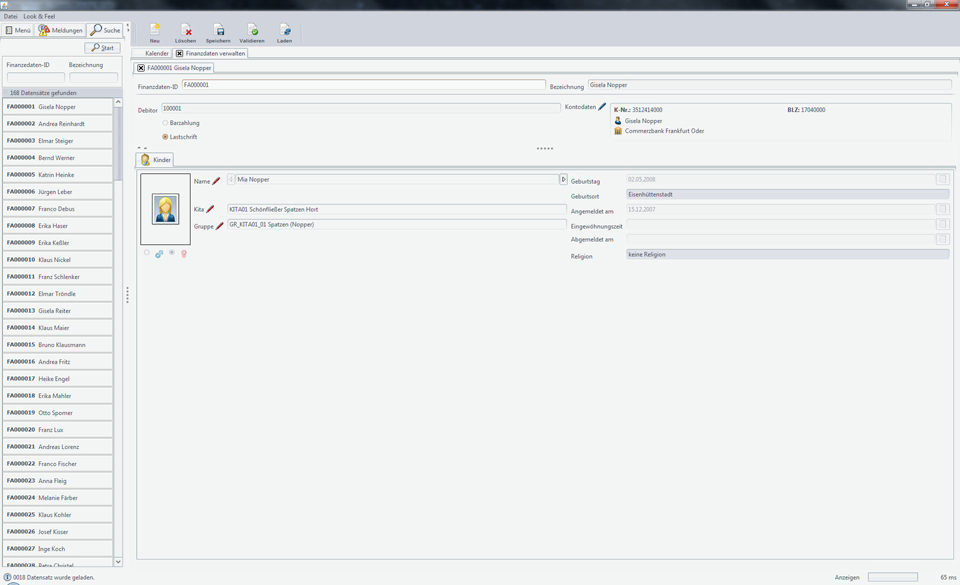Open record FA000010 Klaus Nickel
The width and height of the screenshot is (960, 585).
pos(58,259)
